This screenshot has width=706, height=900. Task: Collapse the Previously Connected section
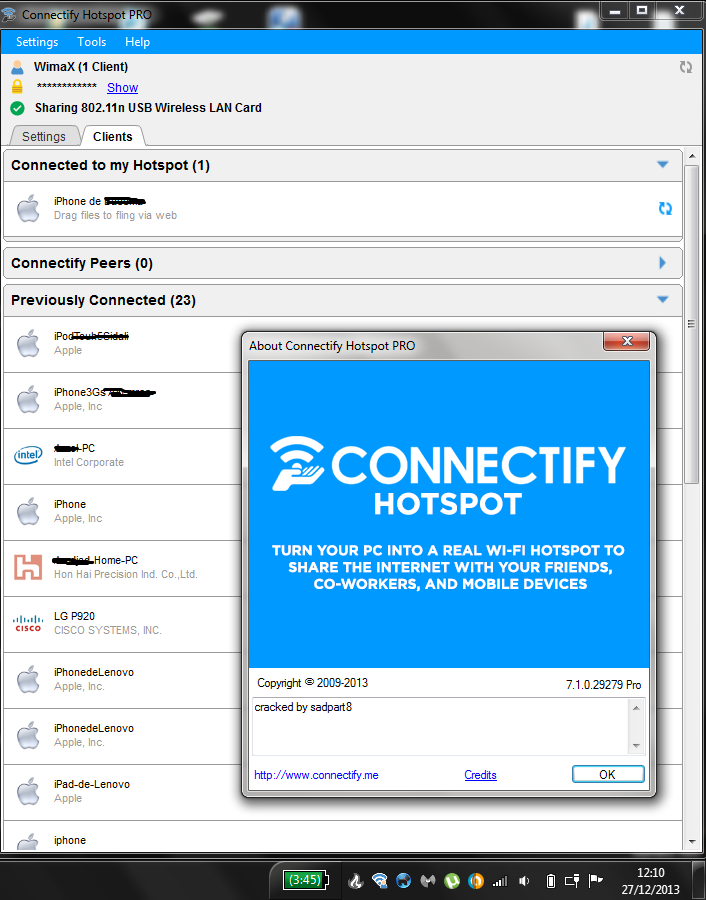click(662, 300)
